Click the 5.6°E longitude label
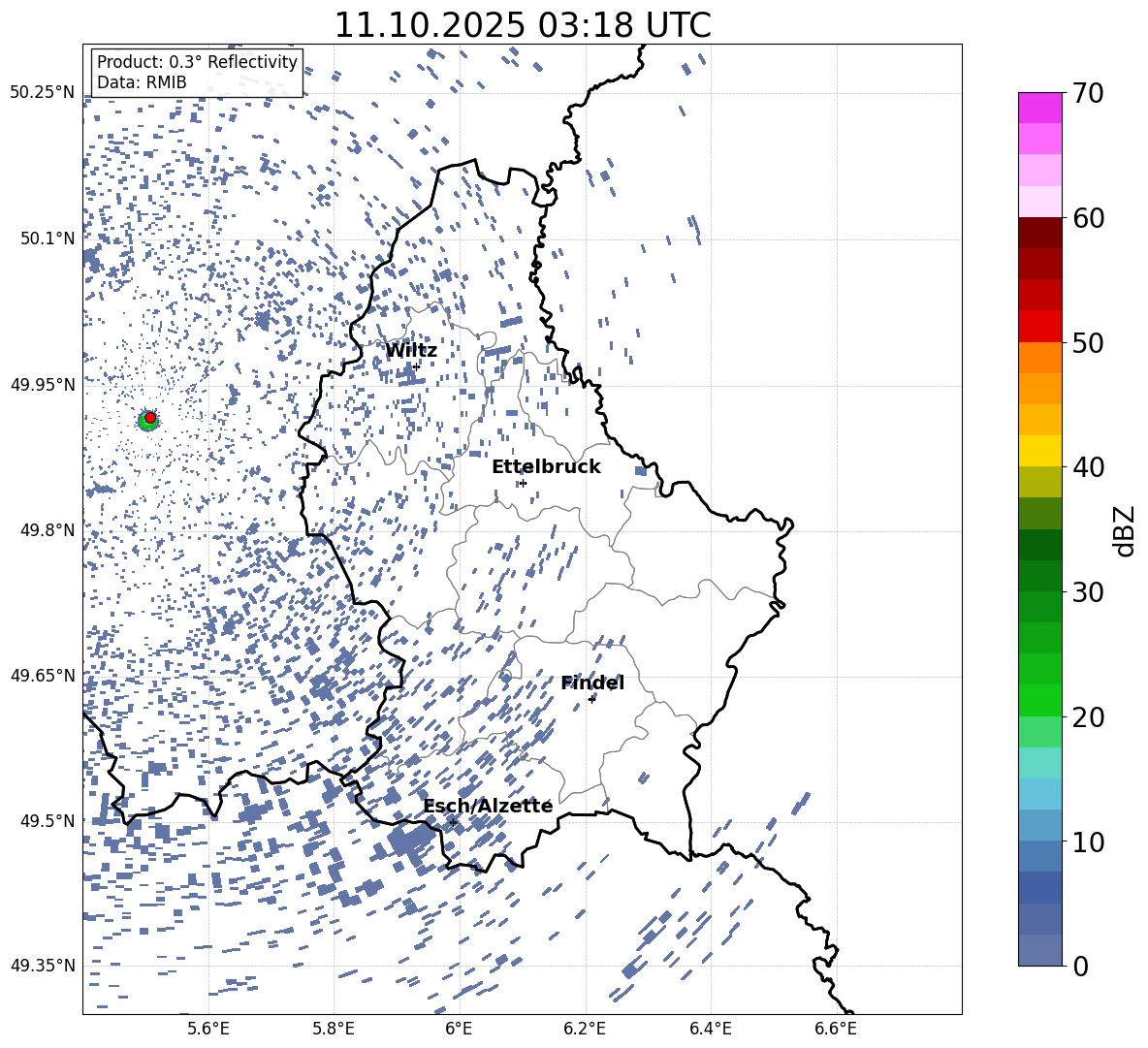This screenshot has width=1148, height=1048. [x=208, y=1029]
